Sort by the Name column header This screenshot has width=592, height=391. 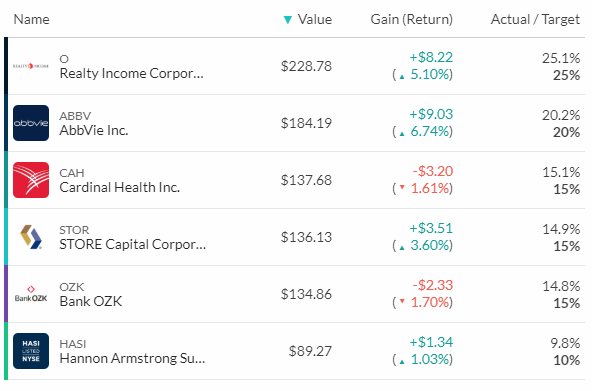tap(31, 19)
